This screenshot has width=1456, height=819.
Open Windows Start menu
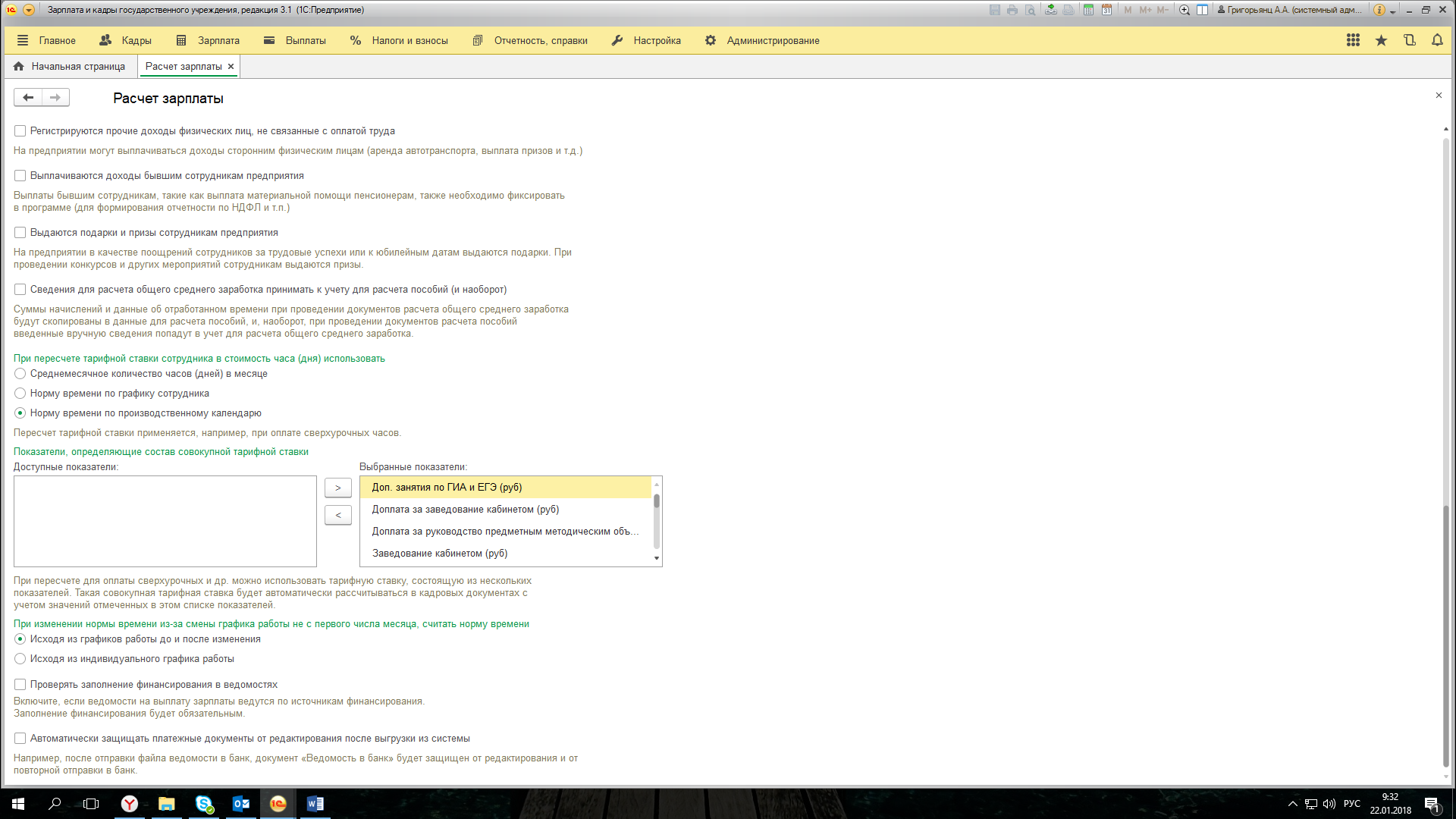(18, 804)
